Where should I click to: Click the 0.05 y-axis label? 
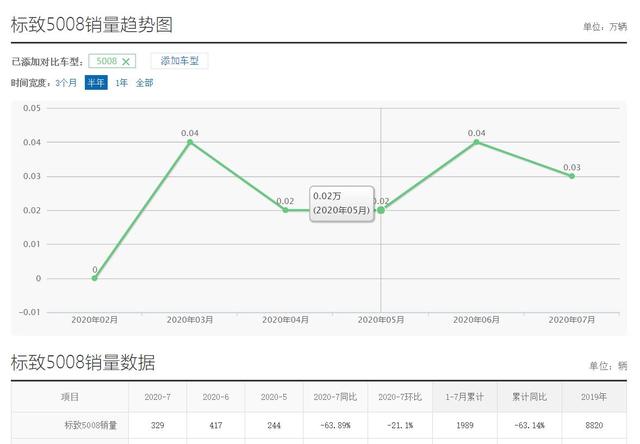(x=32, y=108)
